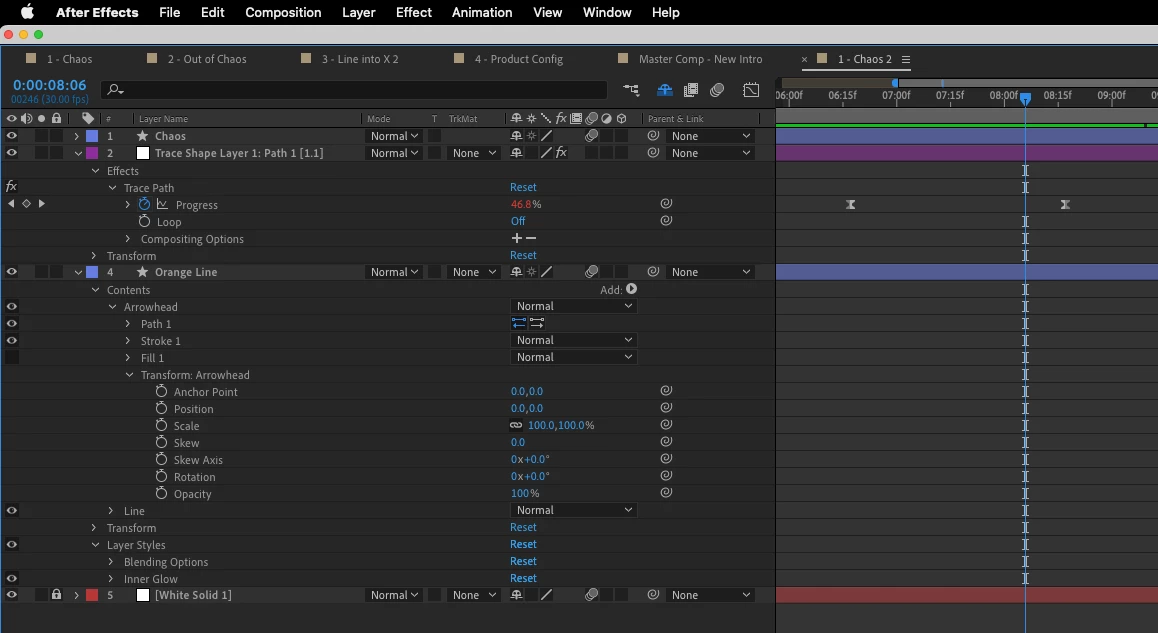The width and height of the screenshot is (1158, 633).
Task: Click the Position stopwatch under Transform: Arrowhead
Action: (161, 408)
